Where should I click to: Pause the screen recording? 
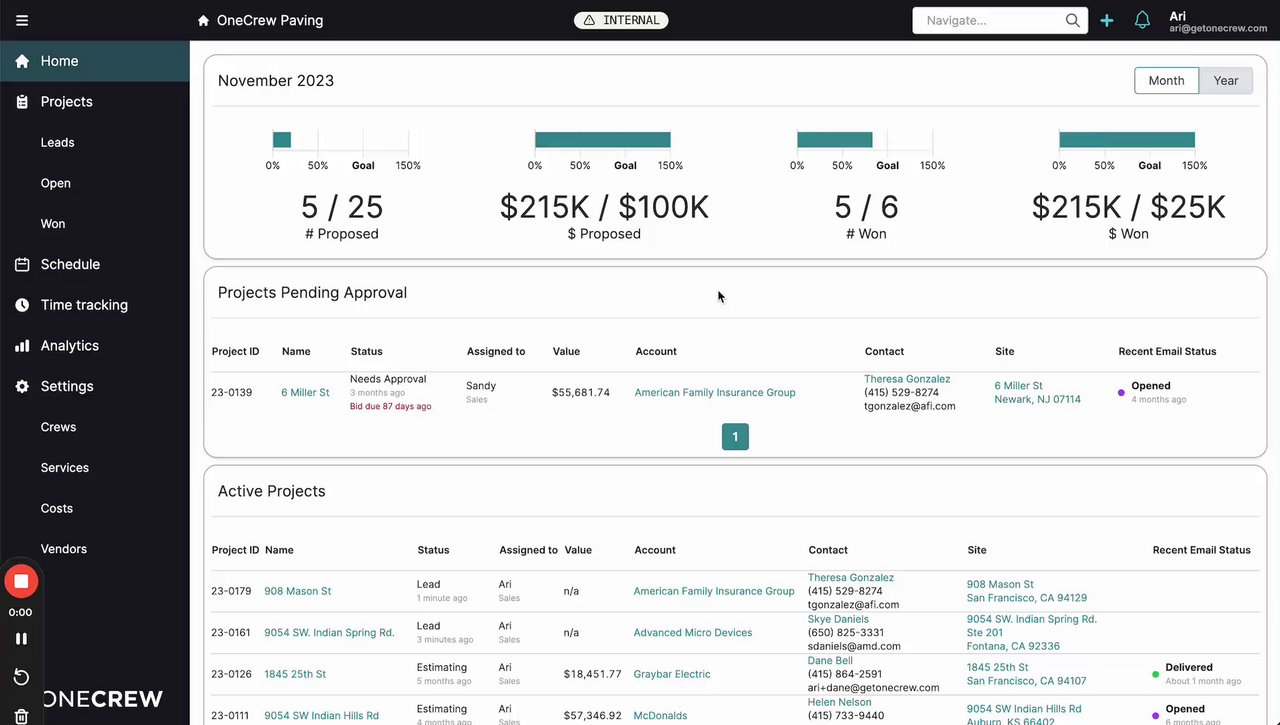point(21,638)
